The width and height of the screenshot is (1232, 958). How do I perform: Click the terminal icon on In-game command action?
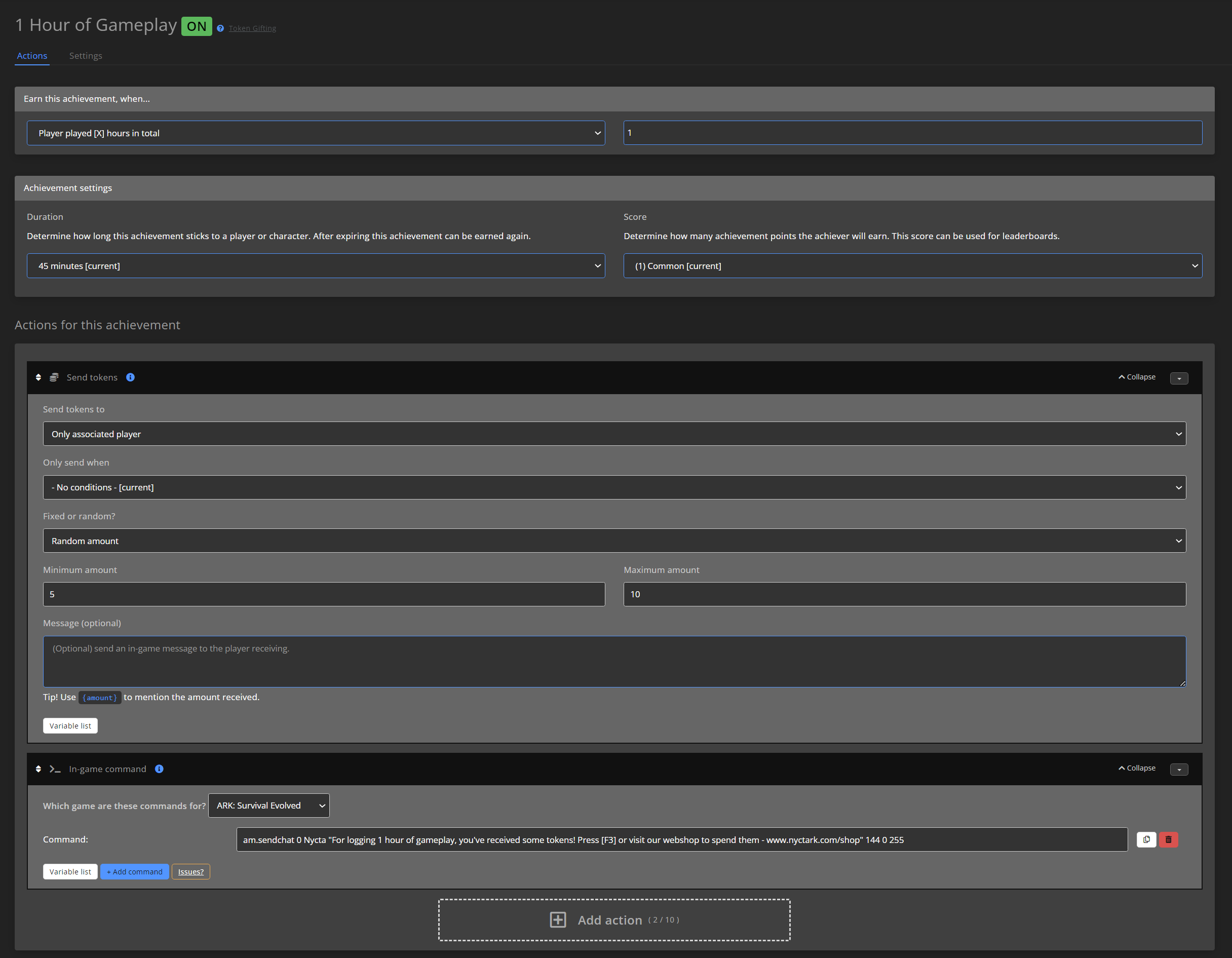(x=55, y=769)
